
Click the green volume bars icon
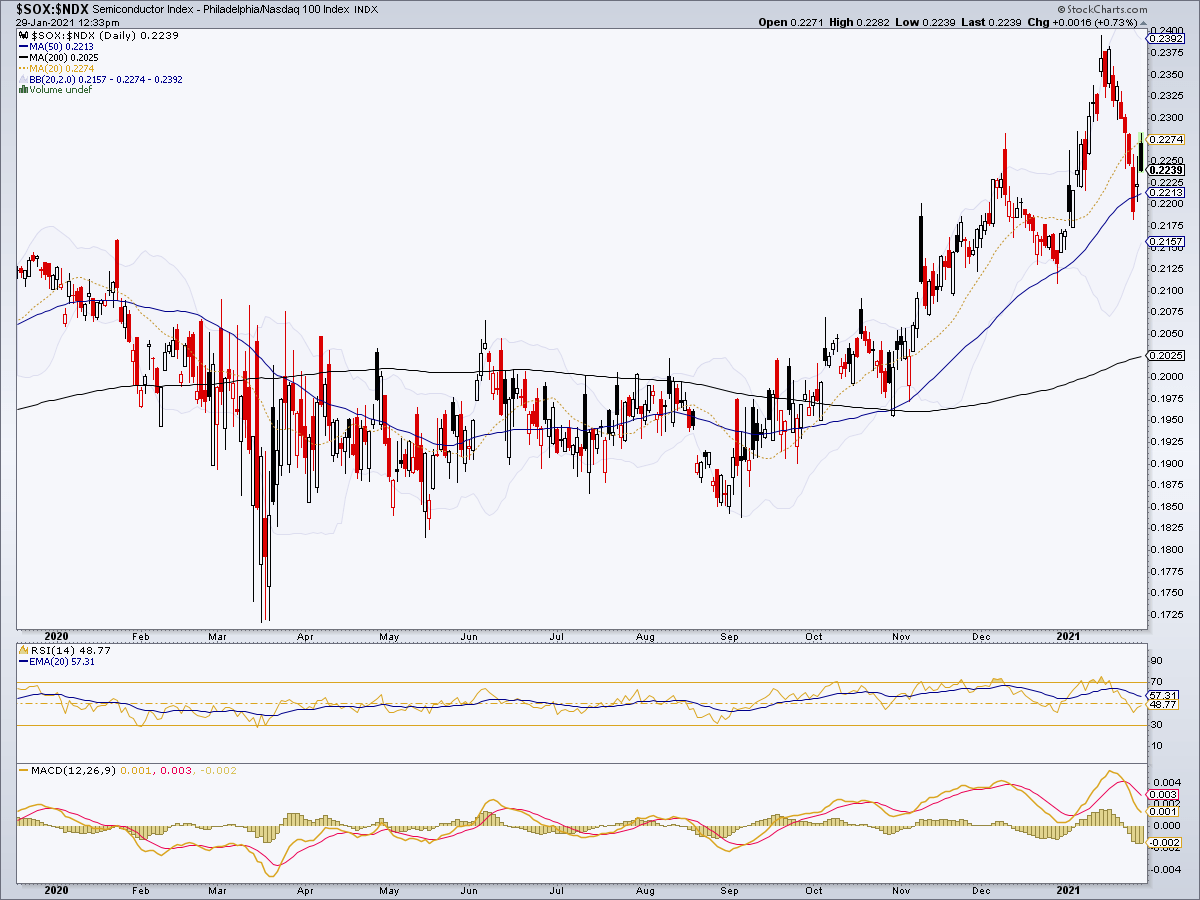coord(23,90)
